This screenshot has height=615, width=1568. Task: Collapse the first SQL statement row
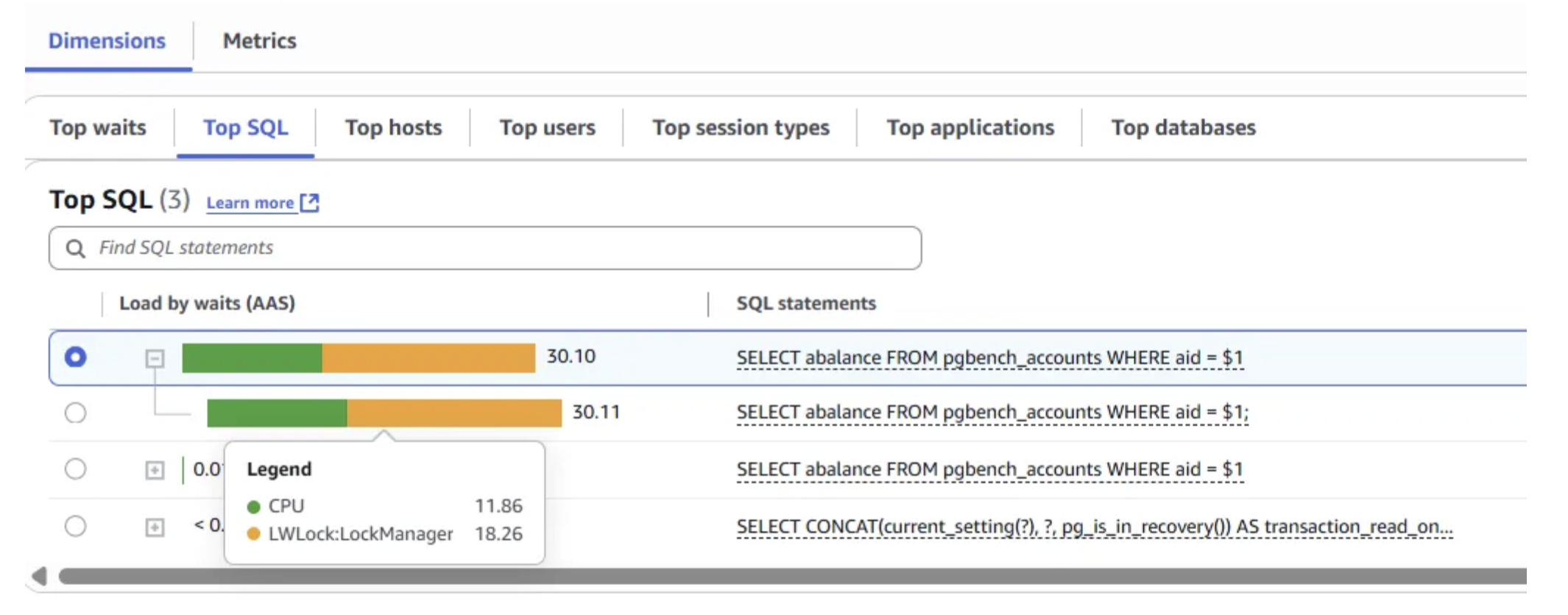[155, 358]
